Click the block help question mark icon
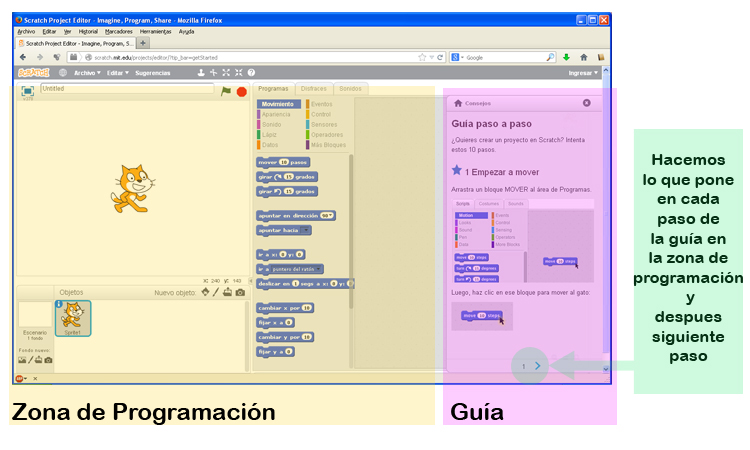Screen dimensions: 750x450 (x=251, y=73)
